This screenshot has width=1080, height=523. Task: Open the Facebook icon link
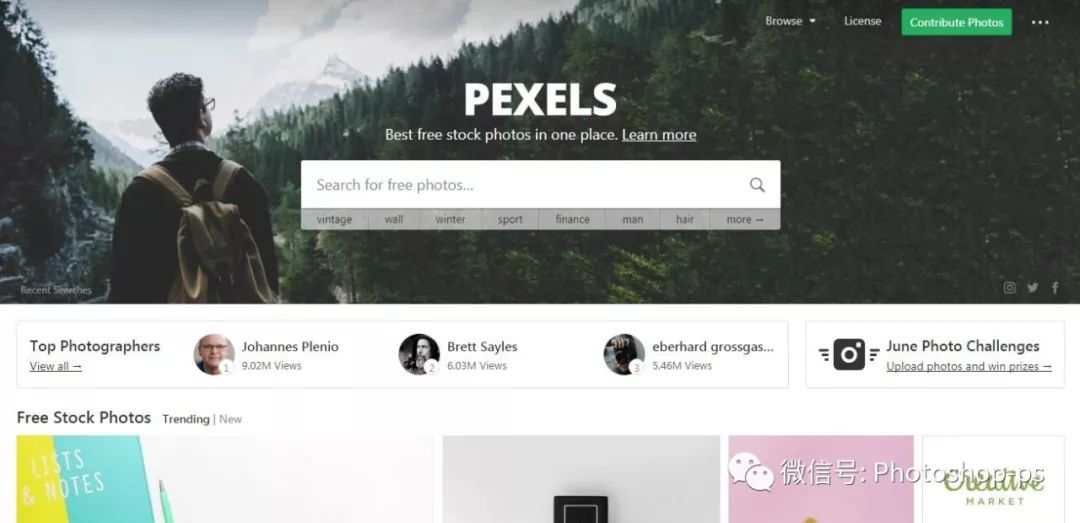point(1055,288)
